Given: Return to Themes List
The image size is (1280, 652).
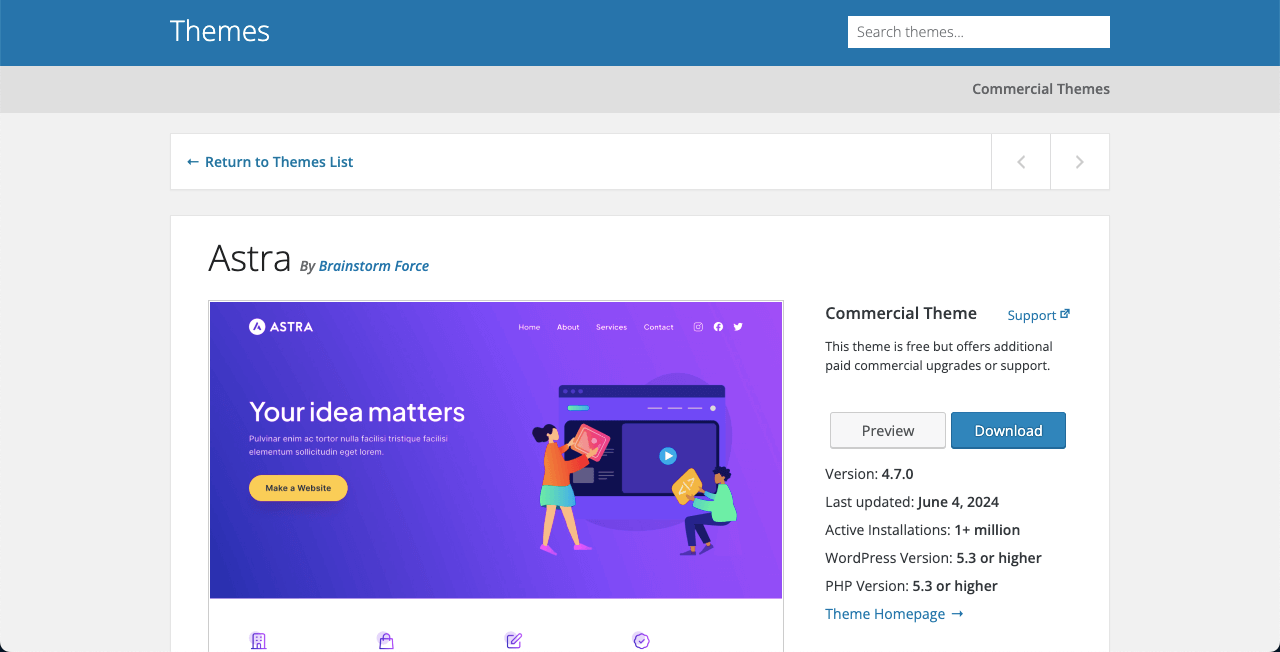Looking at the screenshot, I should tap(270, 162).
